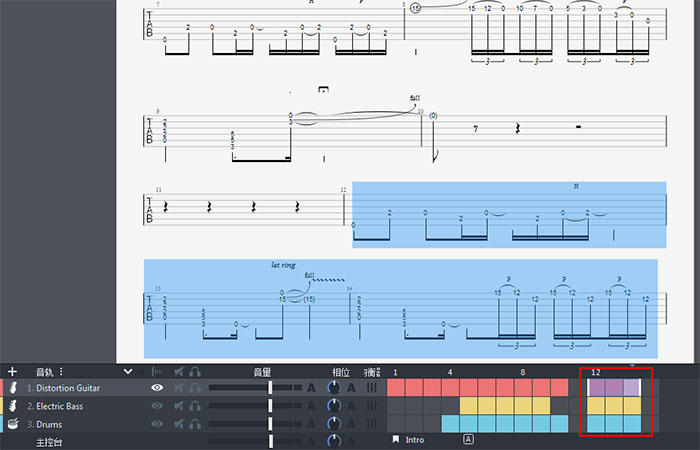Click the volume automation A for Distortion Guitar
Image resolution: width=700 pixels, height=450 pixels.
pyautogui.click(x=311, y=388)
